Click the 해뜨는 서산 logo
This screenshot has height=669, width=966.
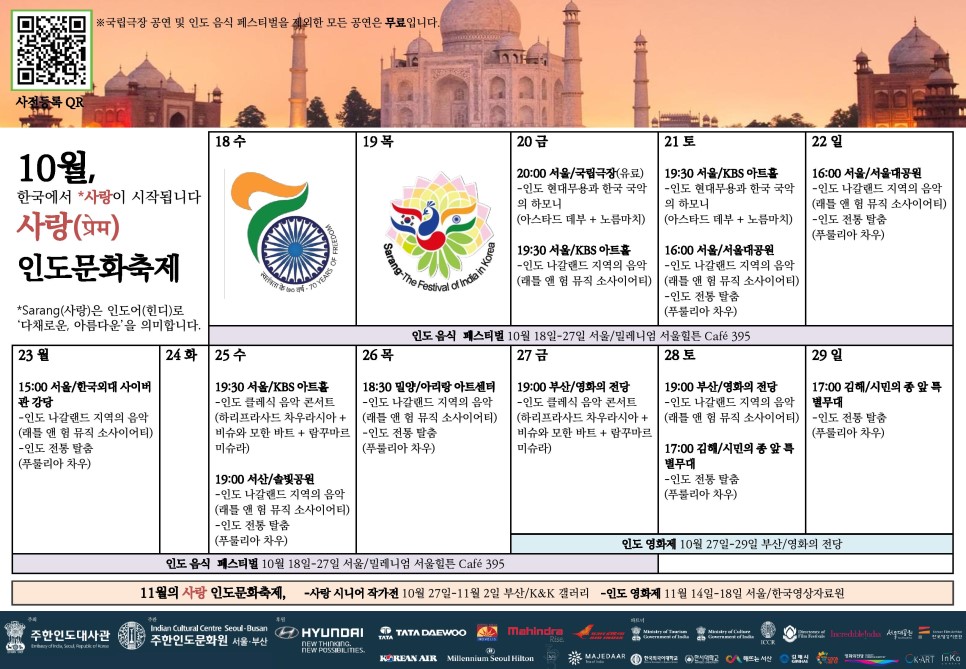click(749, 659)
